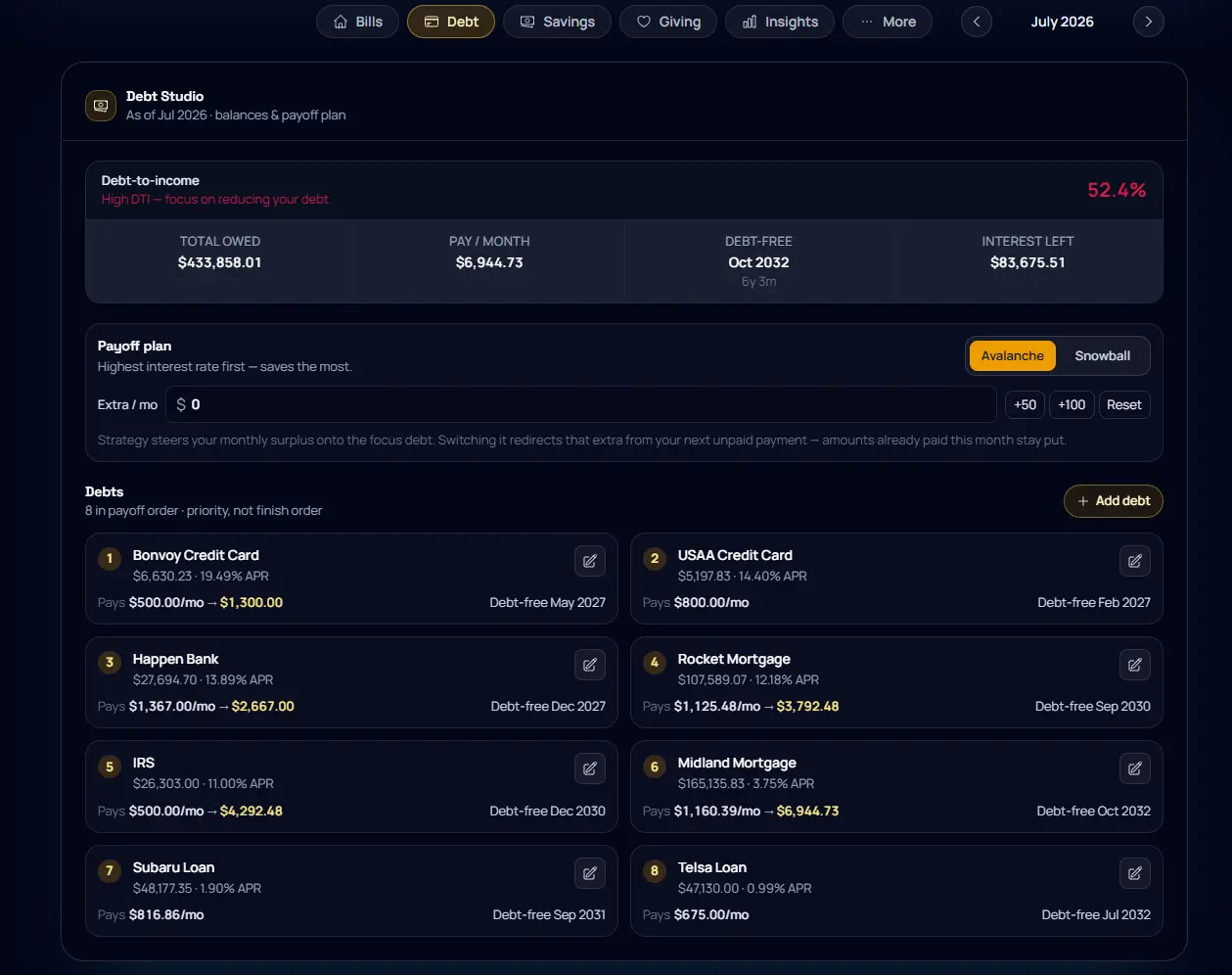Edit the Telsa Loan entry
This screenshot has height=975, width=1232.
tap(1135, 873)
